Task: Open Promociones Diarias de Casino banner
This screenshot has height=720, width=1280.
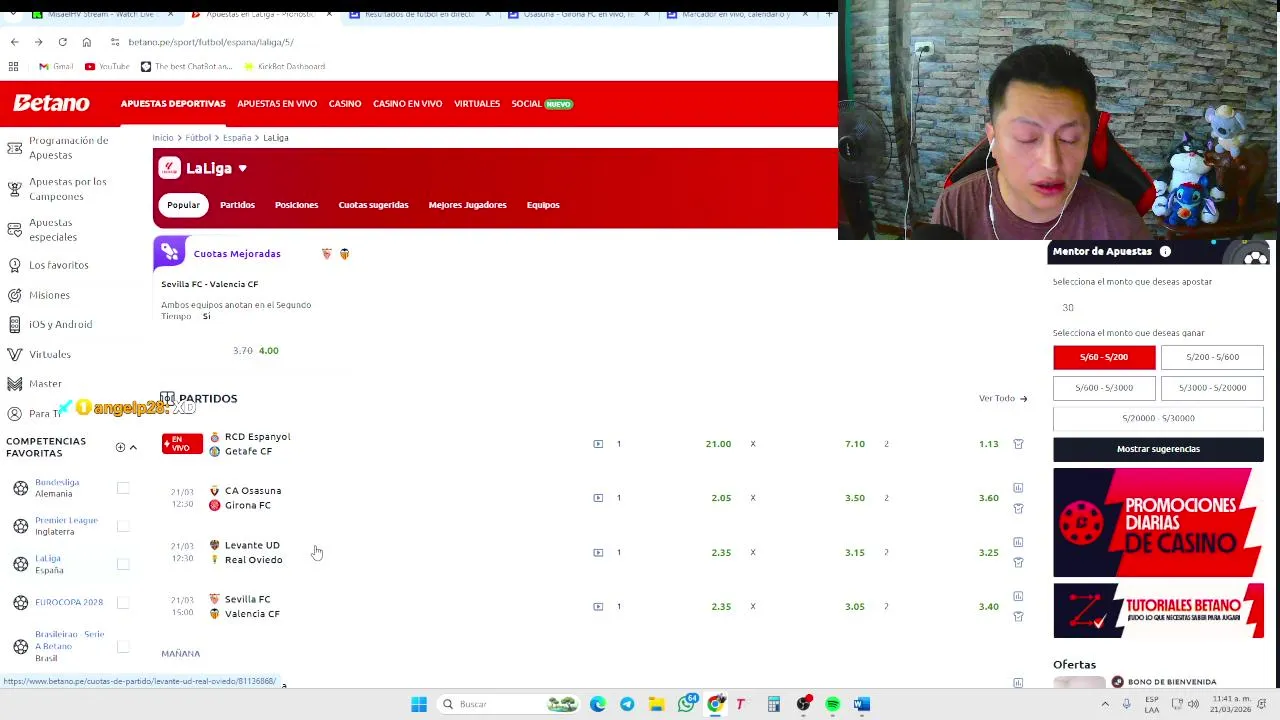Action: coord(1158,523)
